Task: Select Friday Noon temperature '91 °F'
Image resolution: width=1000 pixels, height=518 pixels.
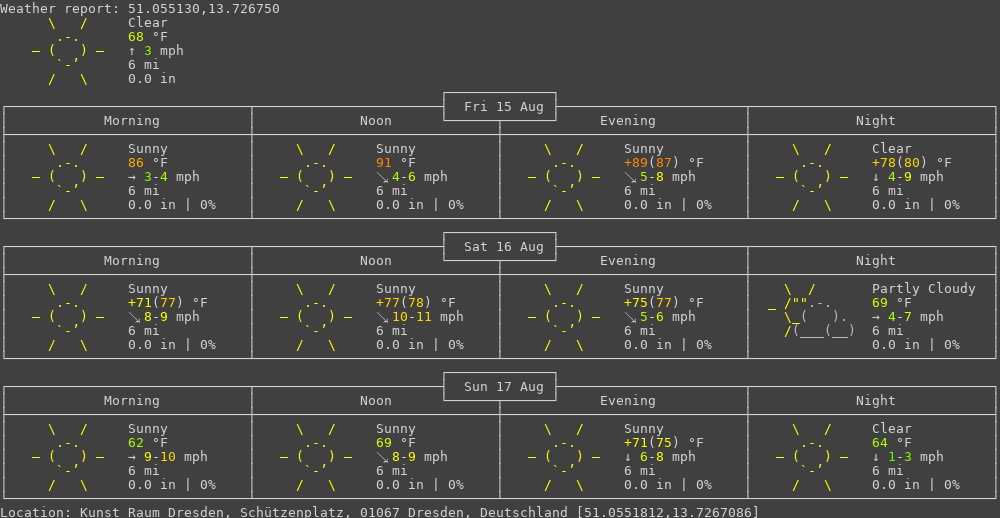Action: click(396, 163)
